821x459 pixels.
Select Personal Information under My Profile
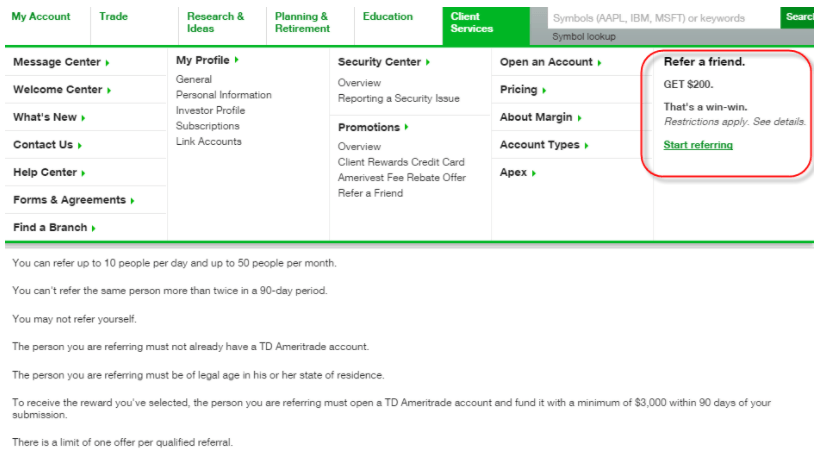(224, 95)
